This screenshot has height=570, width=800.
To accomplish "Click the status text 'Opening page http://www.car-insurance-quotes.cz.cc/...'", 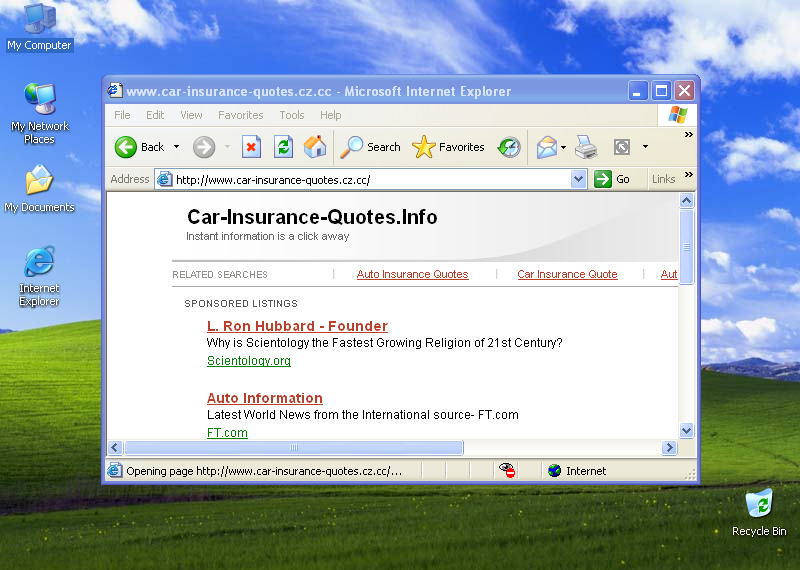I will 264,471.
